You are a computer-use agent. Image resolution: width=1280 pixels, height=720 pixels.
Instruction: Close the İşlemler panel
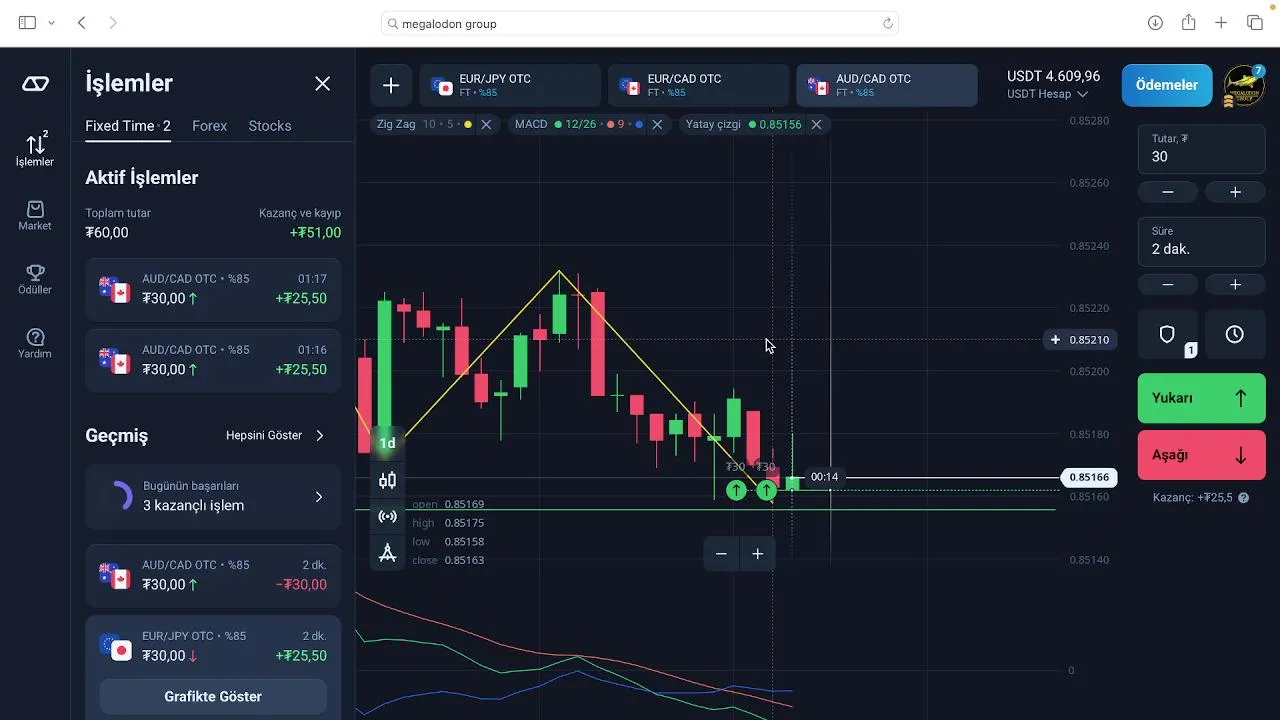coord(322,84)
